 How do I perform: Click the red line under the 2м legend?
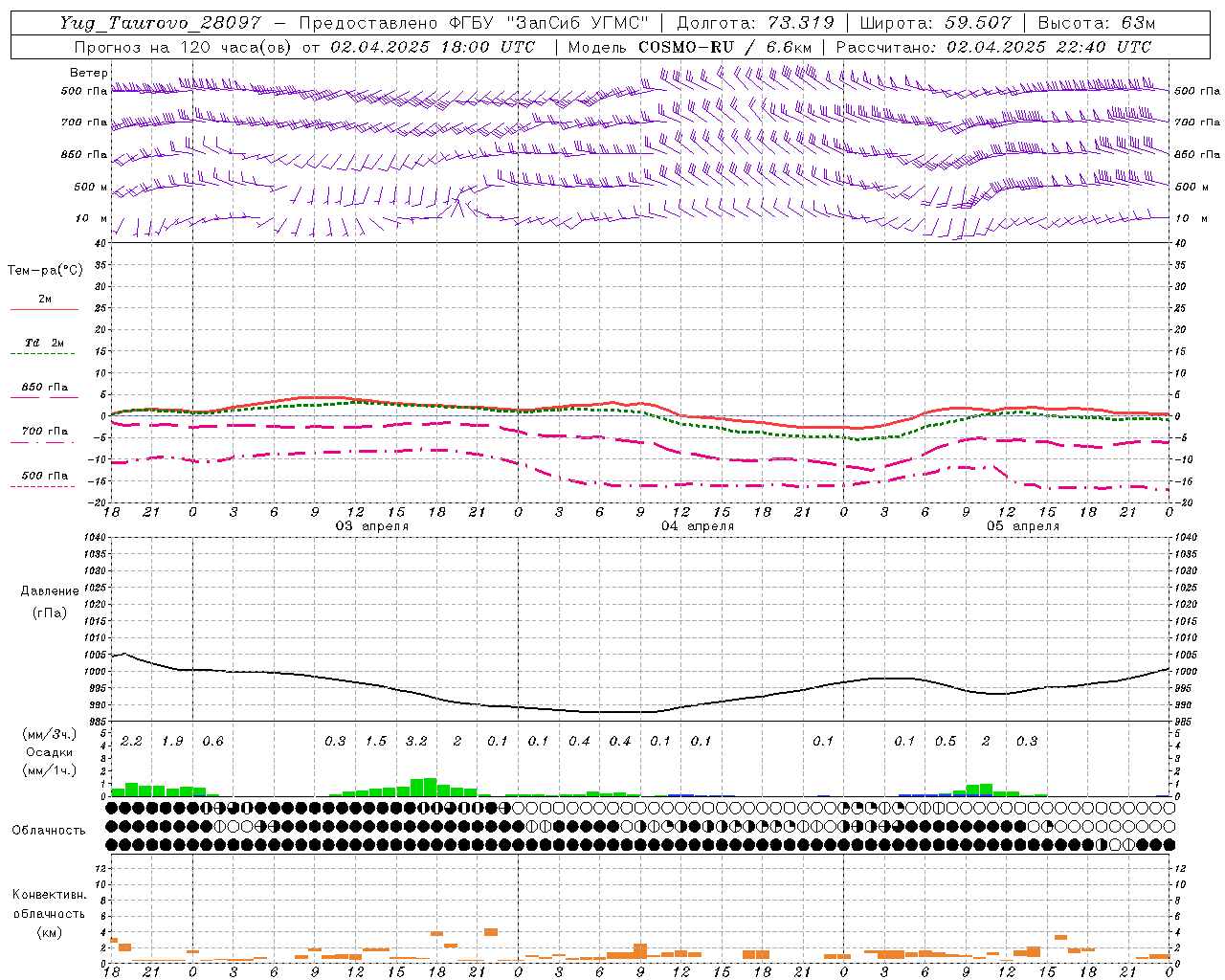(44, 309)
